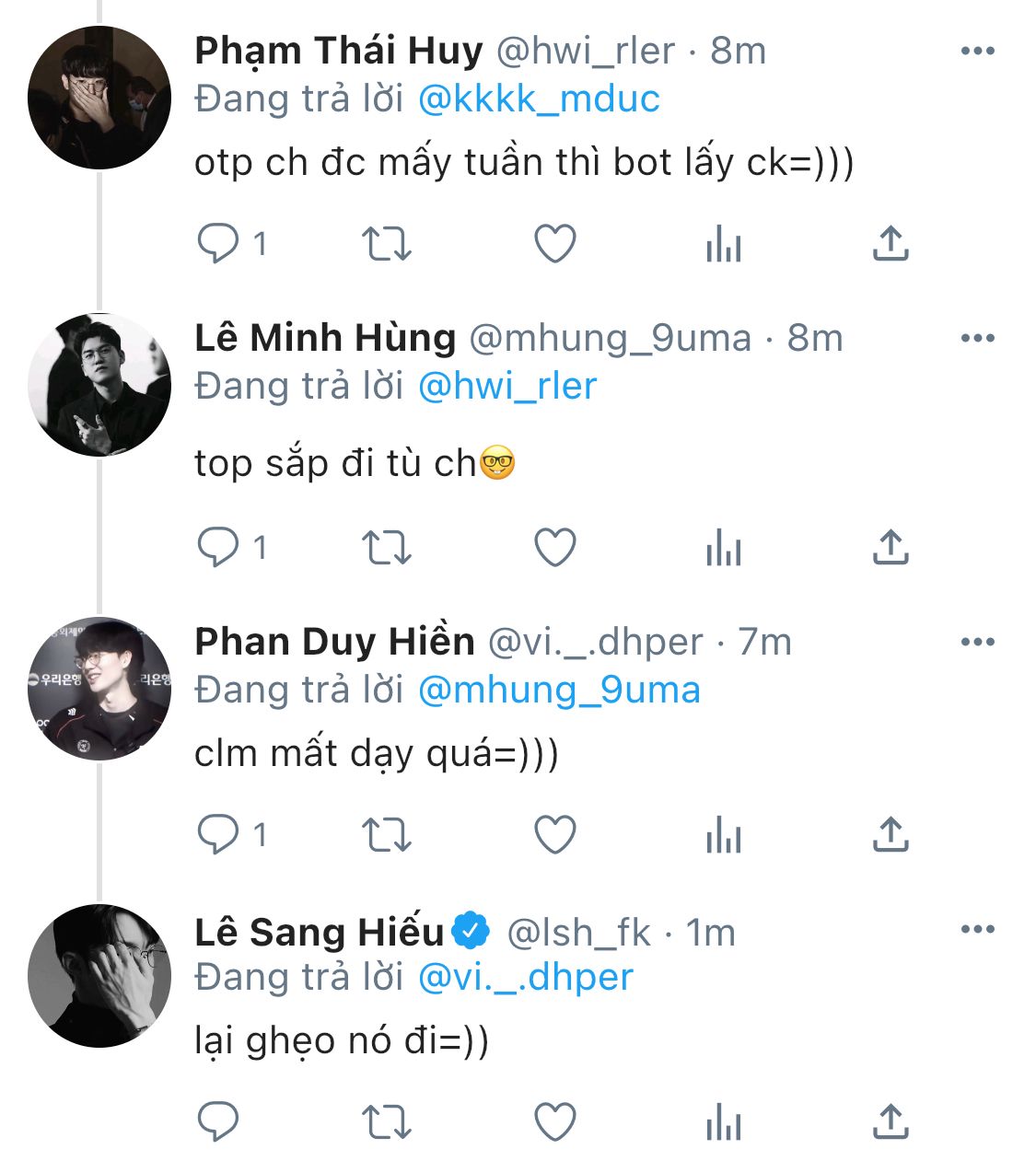This screenshot has height=1161, width=1036.
Task: Share Lê Minh Hùng's tweet
Action: pyautogui.click(x=890, y=548)
